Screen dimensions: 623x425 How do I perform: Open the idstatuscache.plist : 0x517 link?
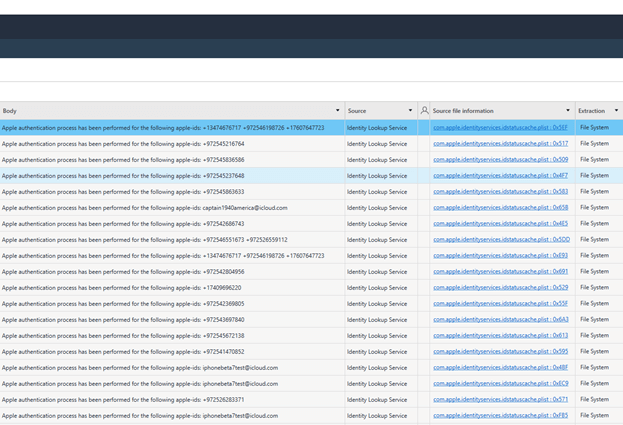[x=500, y=144]
